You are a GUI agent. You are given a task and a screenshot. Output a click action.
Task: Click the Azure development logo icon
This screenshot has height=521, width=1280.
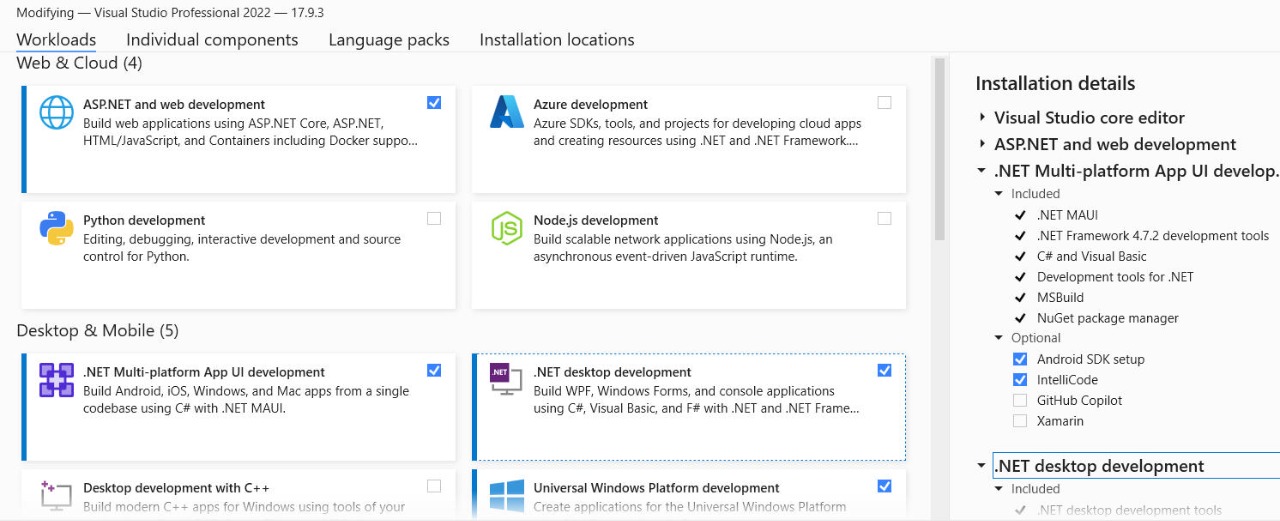507,112
